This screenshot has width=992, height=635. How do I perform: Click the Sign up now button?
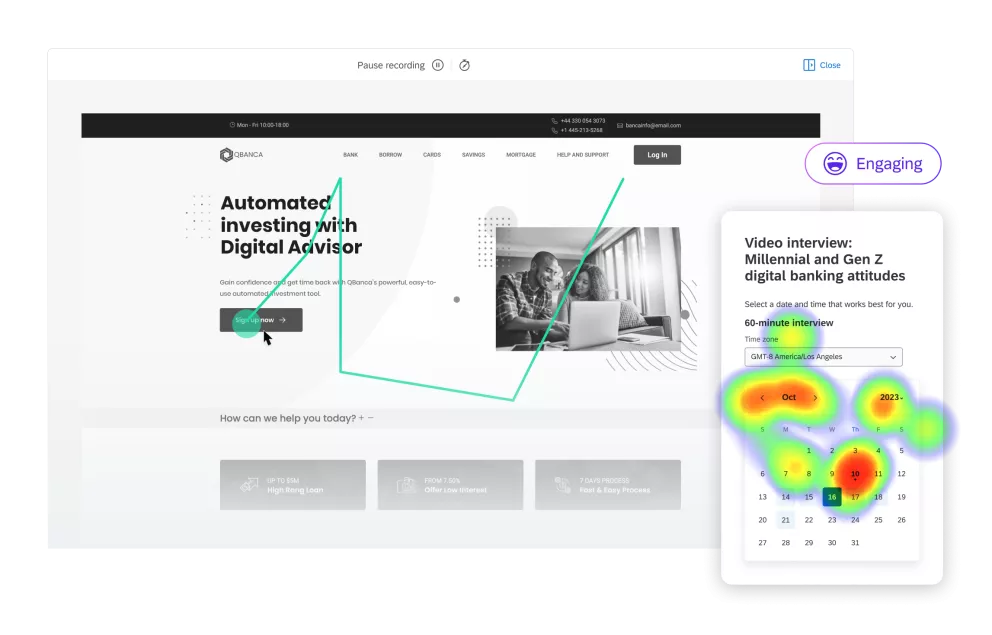pos(261,320)
